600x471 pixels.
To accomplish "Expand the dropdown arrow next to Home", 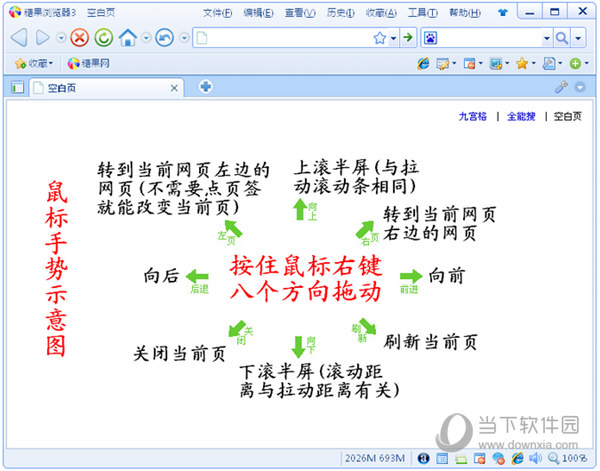I will (x=146, y=38).
